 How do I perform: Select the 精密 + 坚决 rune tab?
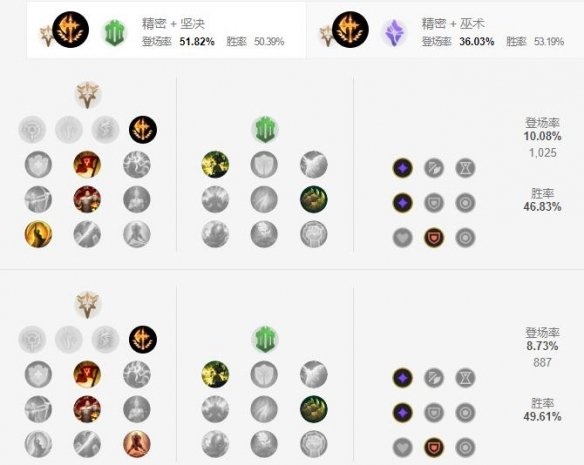point(166,30)
